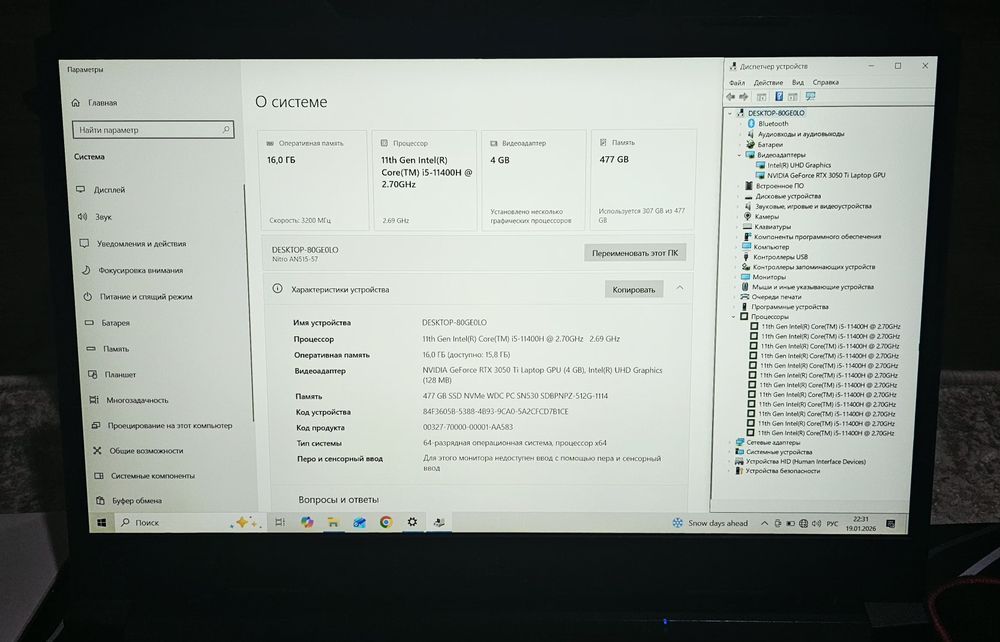This screenshot has height=642, width=1000.
Task: Click Device Manager forward arrow toolbar icon
Action: (x=744, y=97)
